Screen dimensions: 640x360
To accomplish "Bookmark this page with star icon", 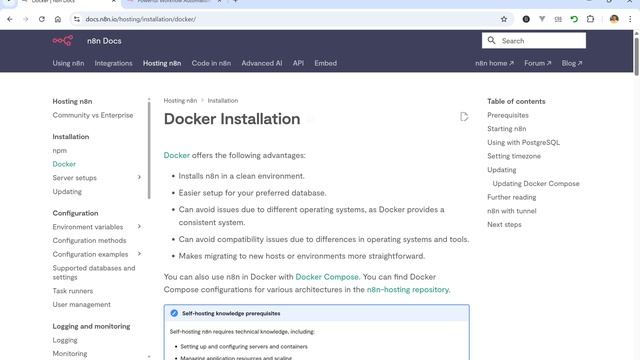I will click(x=504, y=19).
